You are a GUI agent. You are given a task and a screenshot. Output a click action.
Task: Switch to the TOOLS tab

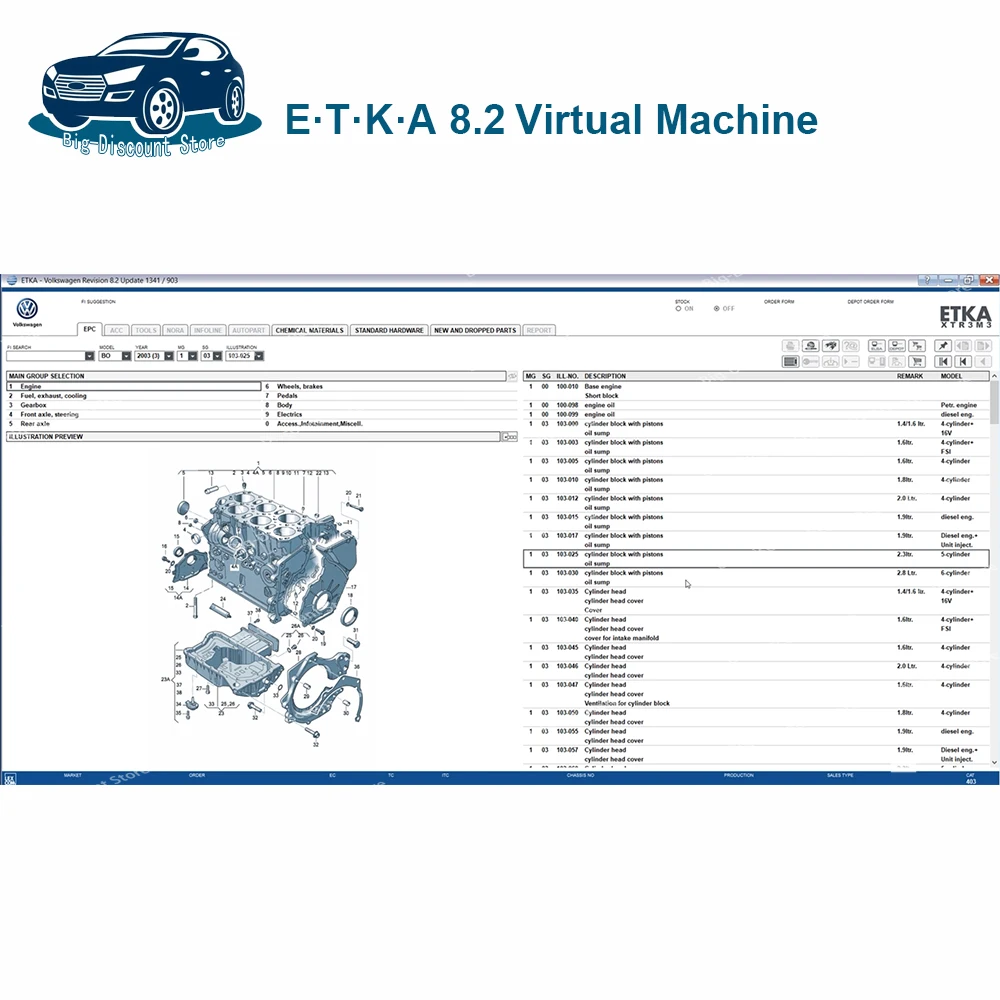pyautogui.click(x=145, y=330)
